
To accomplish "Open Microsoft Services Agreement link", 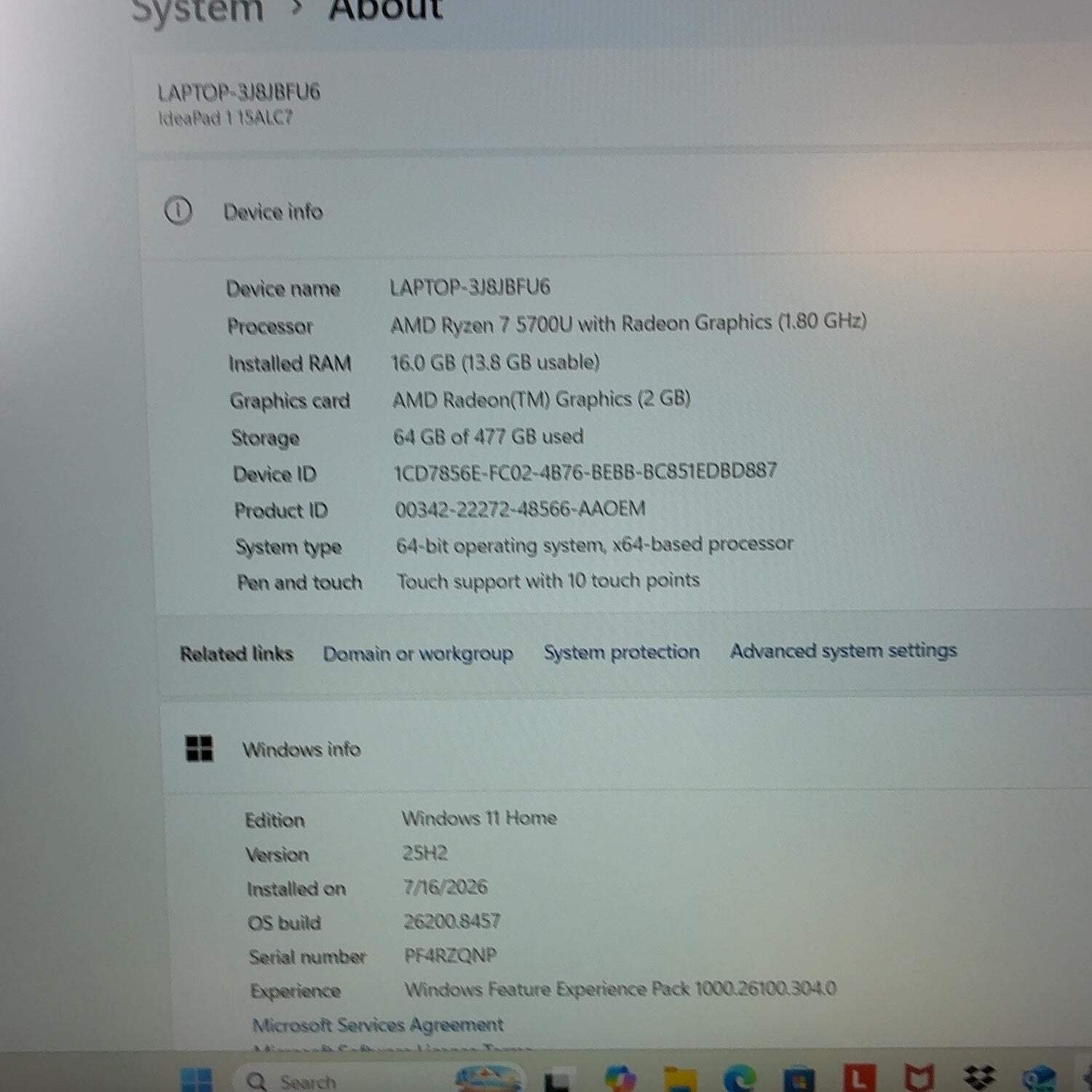I will 378,1025.
